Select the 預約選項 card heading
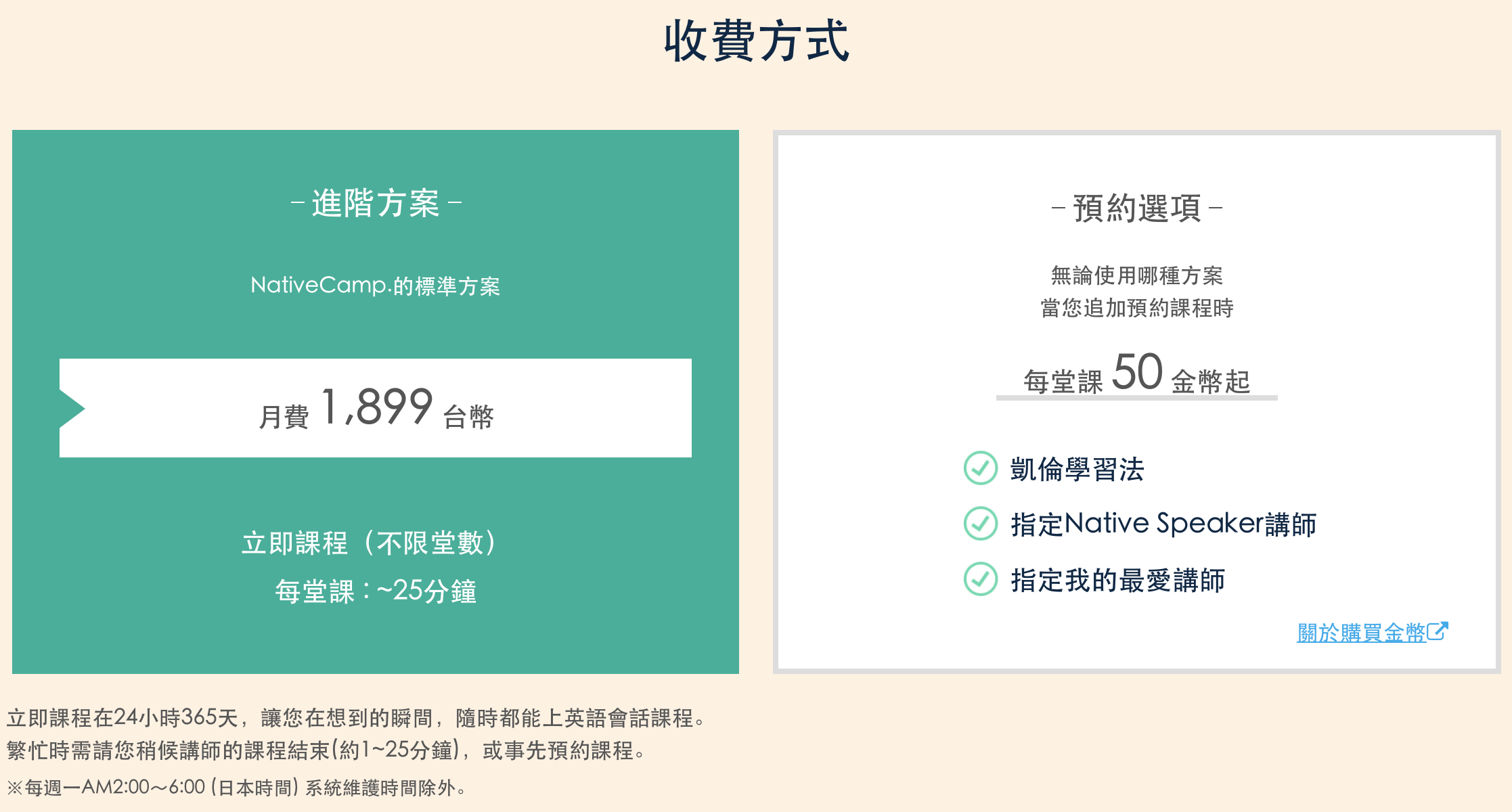1512x812 pixels. click(1137, 208)
